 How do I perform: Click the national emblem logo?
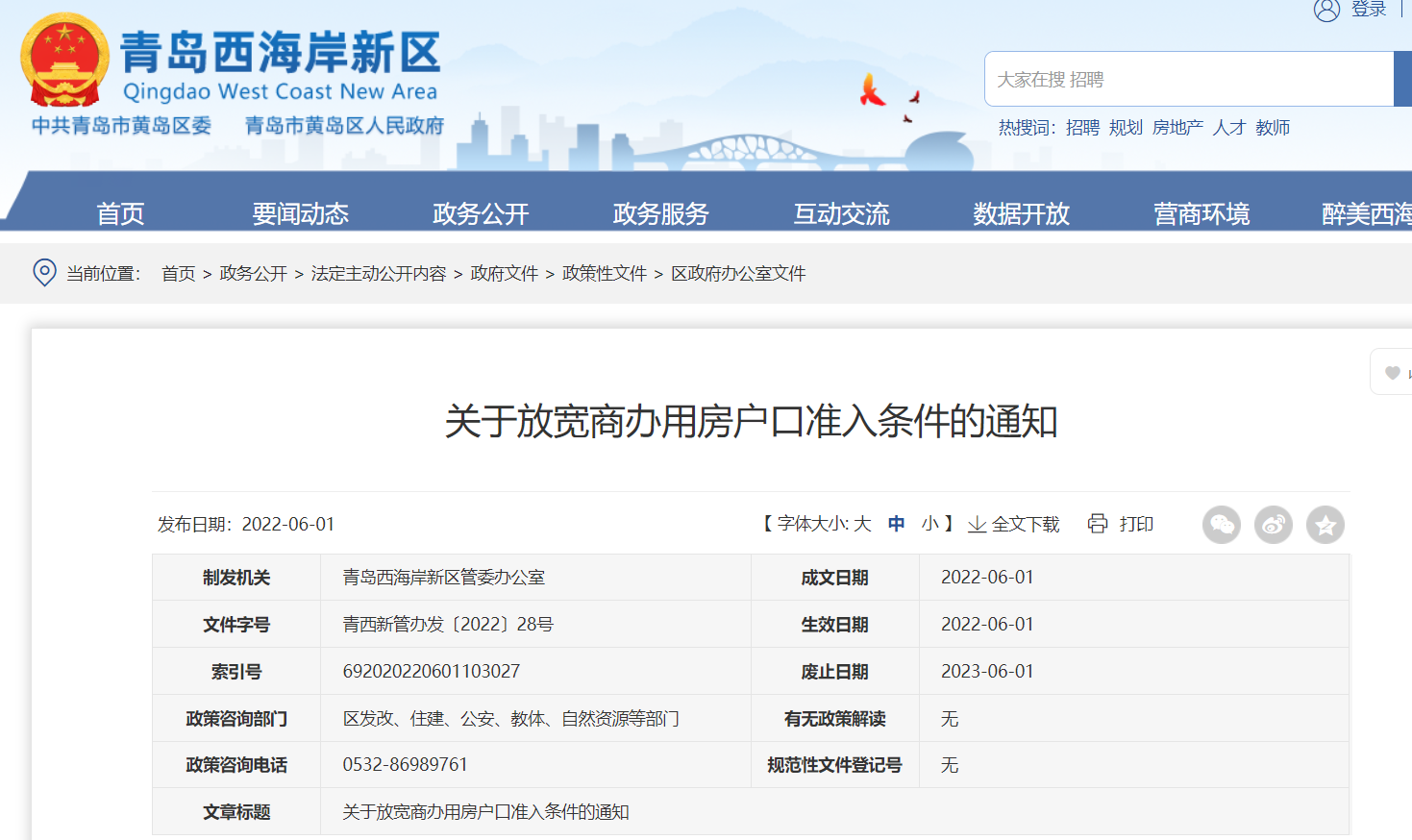click(64, 61)
